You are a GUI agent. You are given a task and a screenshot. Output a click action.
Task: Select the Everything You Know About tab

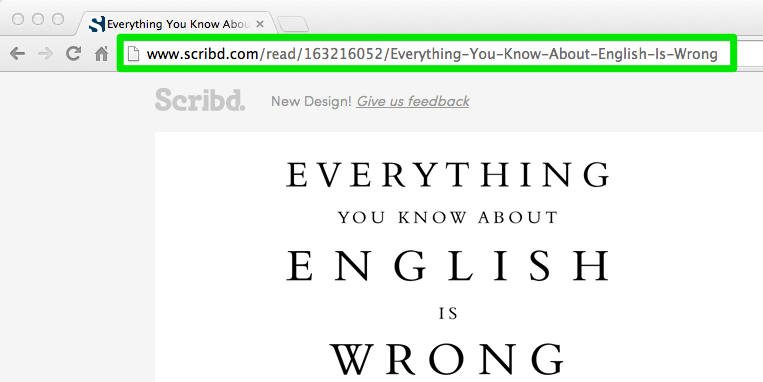(x=178, y=23)
